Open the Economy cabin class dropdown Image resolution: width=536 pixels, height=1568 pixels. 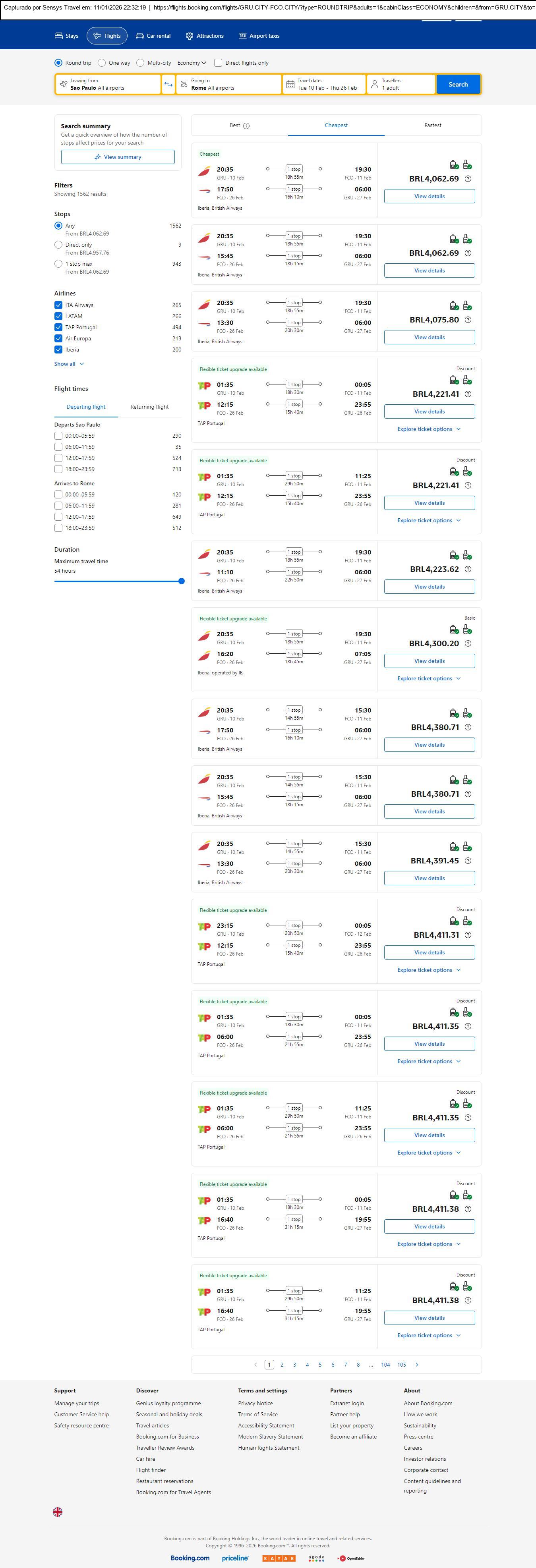point(191,63)
